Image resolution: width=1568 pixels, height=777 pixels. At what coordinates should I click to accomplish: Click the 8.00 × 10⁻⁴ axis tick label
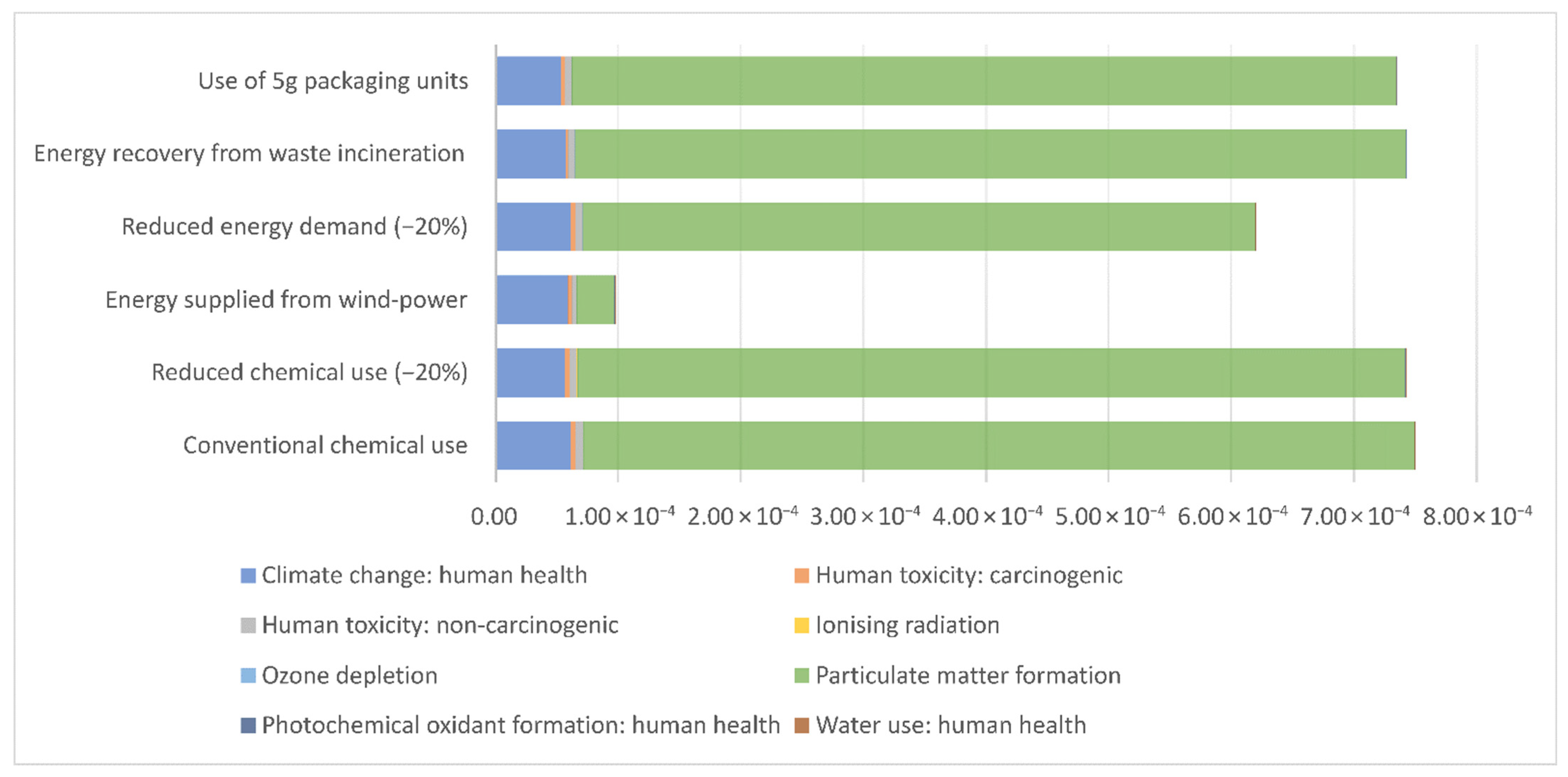pyautogui.click(x=1477, y=517)
